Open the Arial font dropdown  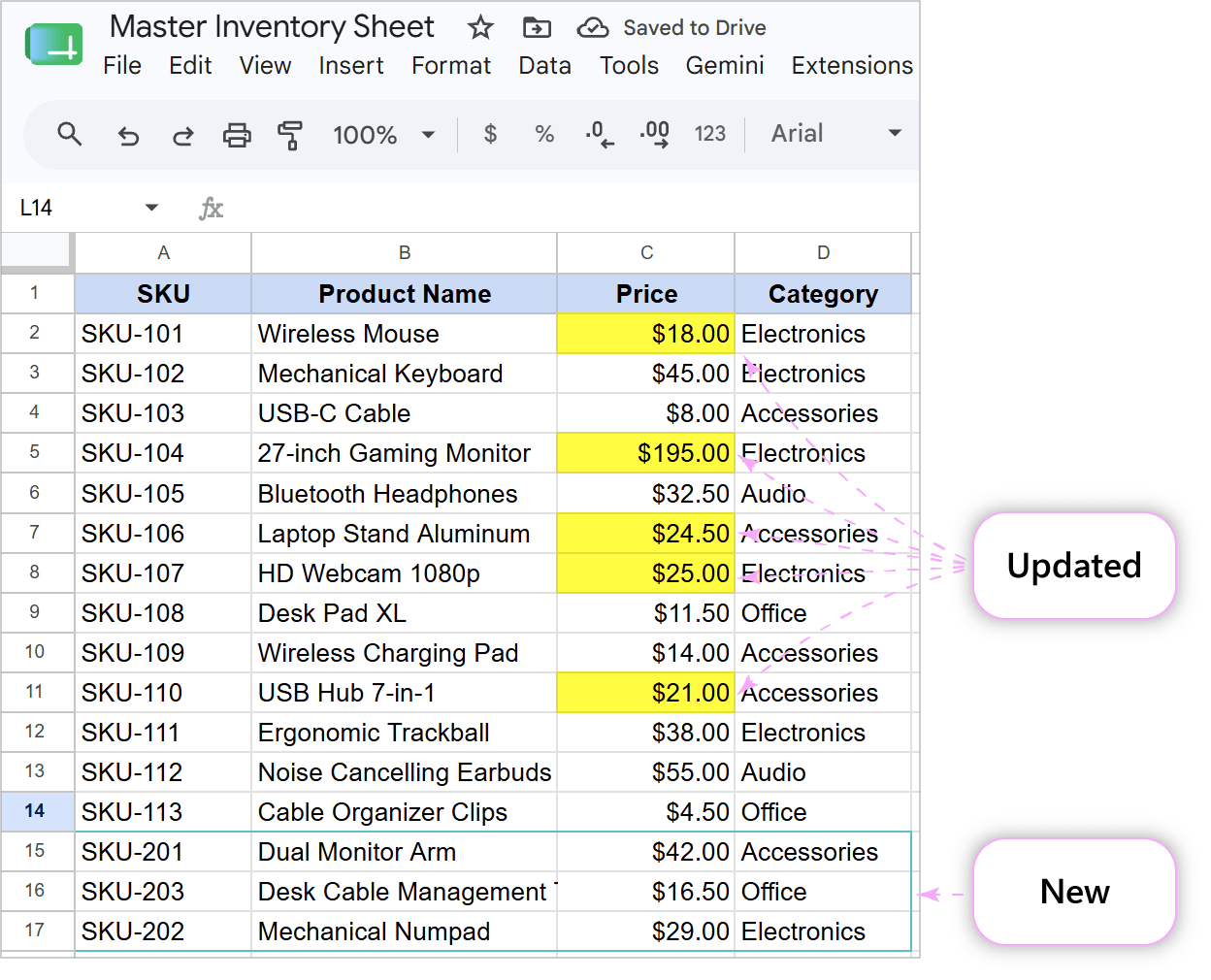pyautogui.click(x=835, y=134)
